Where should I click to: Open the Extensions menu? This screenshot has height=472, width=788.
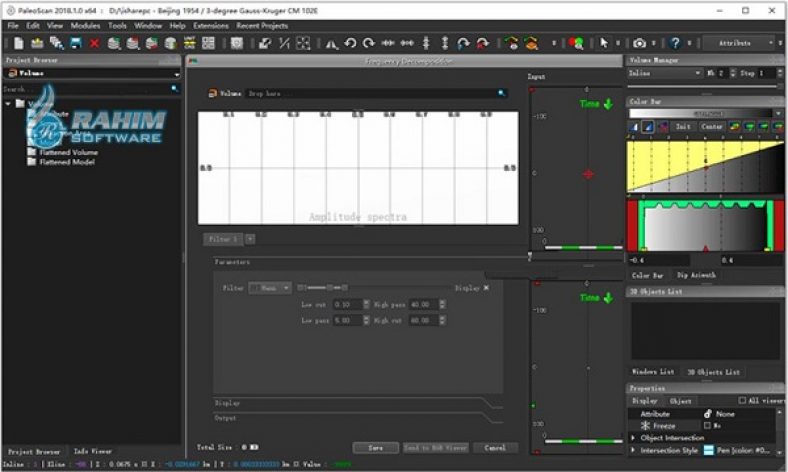[211, 26]
